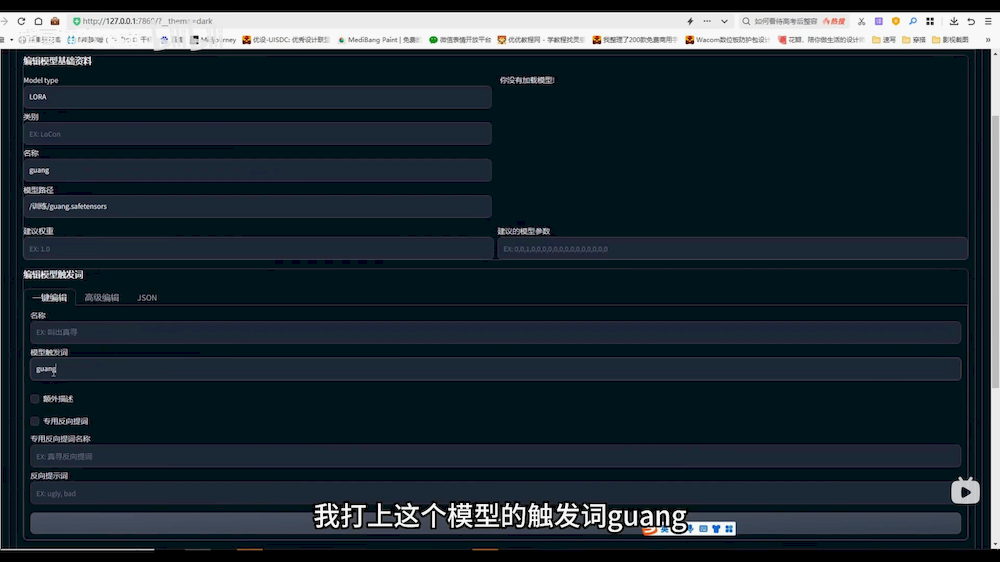Image resolution: width=1000 pixels, height=562 pixels.
Task: Click the scissors screenshot icon in toolbar
Action: point(861,21)
